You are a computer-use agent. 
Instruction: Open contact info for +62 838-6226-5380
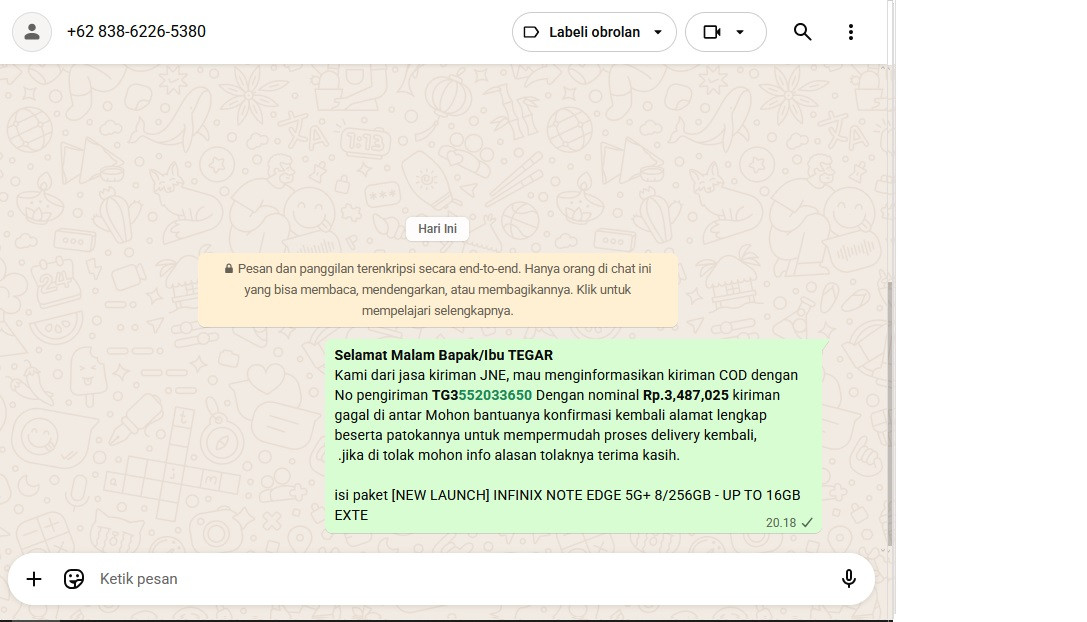point(137,32)
